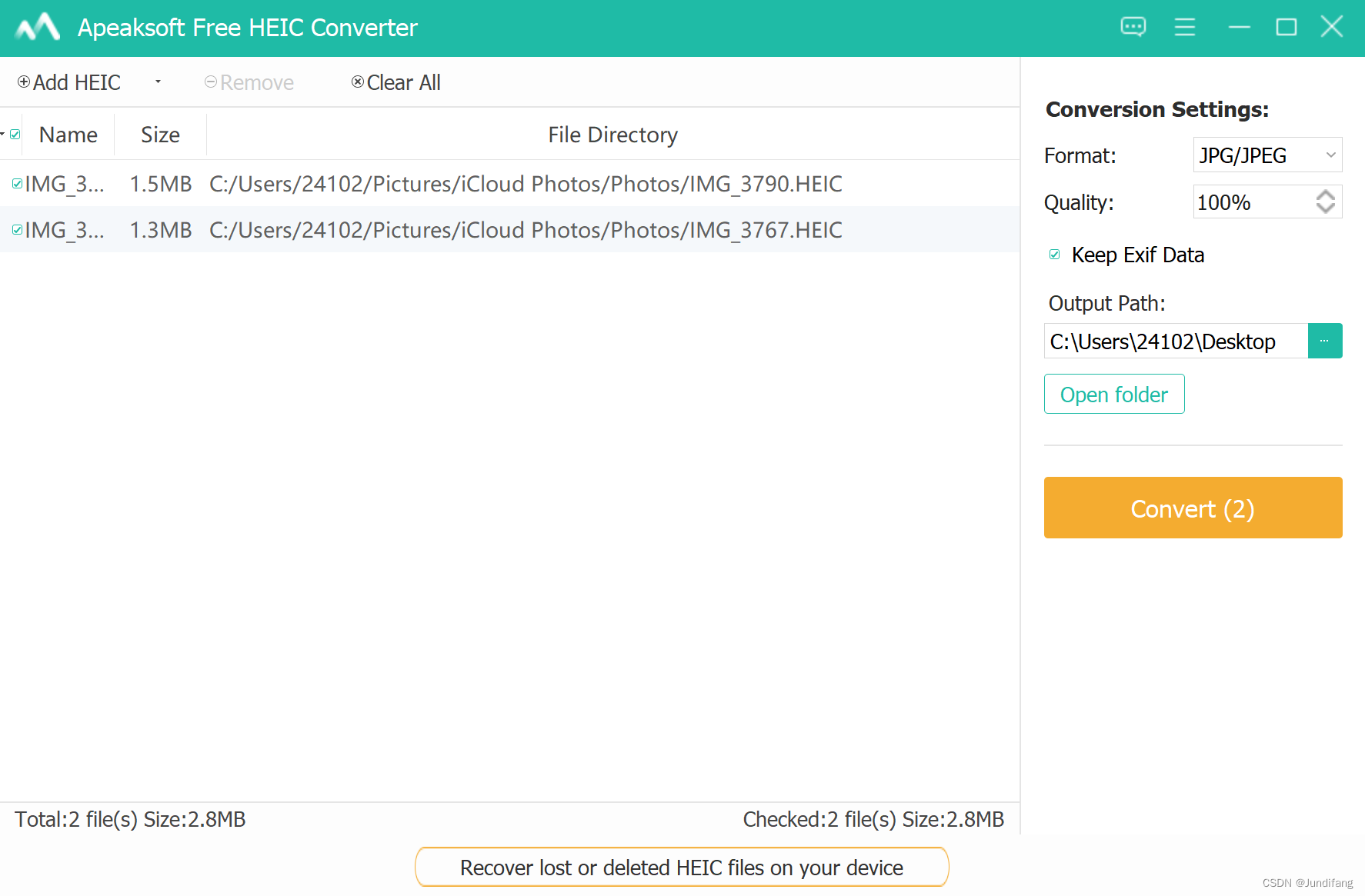Click the Add HEIC button

[69, 82]
